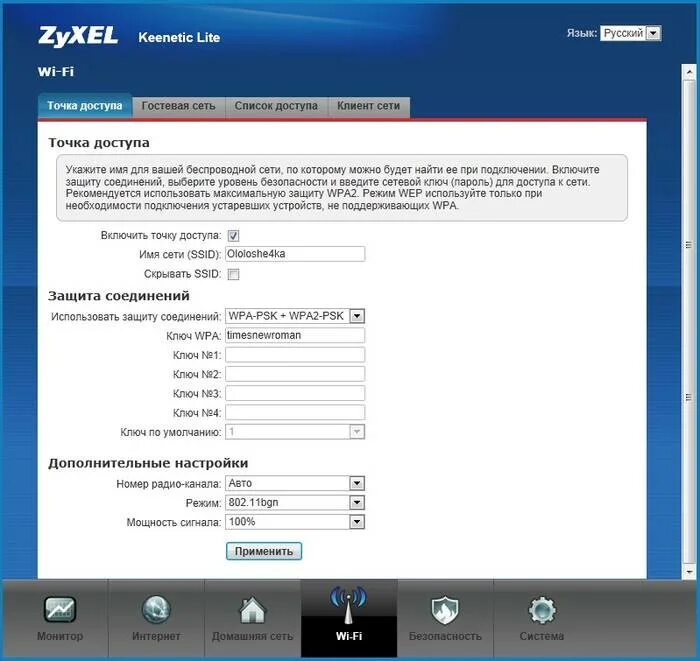Click the scrollbar down arrow
Image resolution: width=700 pixels, height=661 pixels.
[x=689, y=572]
